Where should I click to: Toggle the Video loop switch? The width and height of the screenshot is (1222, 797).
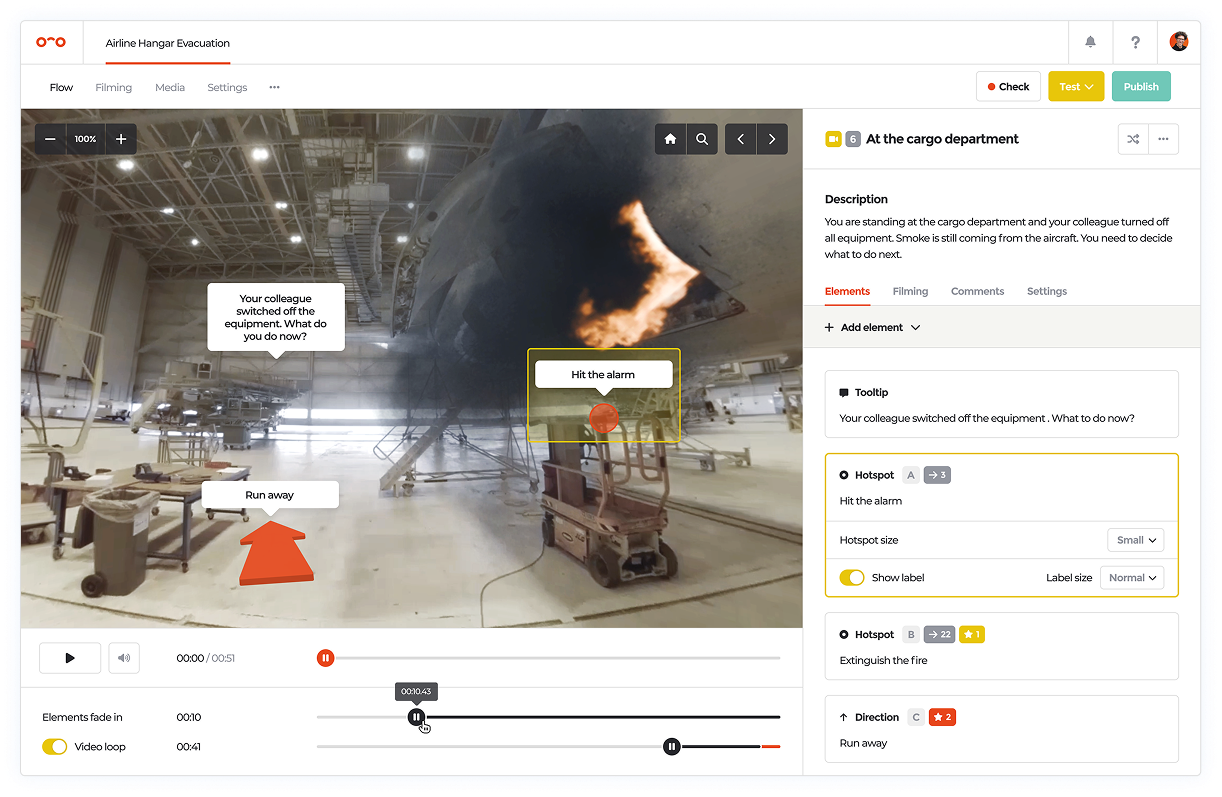(x=54, y=746)
